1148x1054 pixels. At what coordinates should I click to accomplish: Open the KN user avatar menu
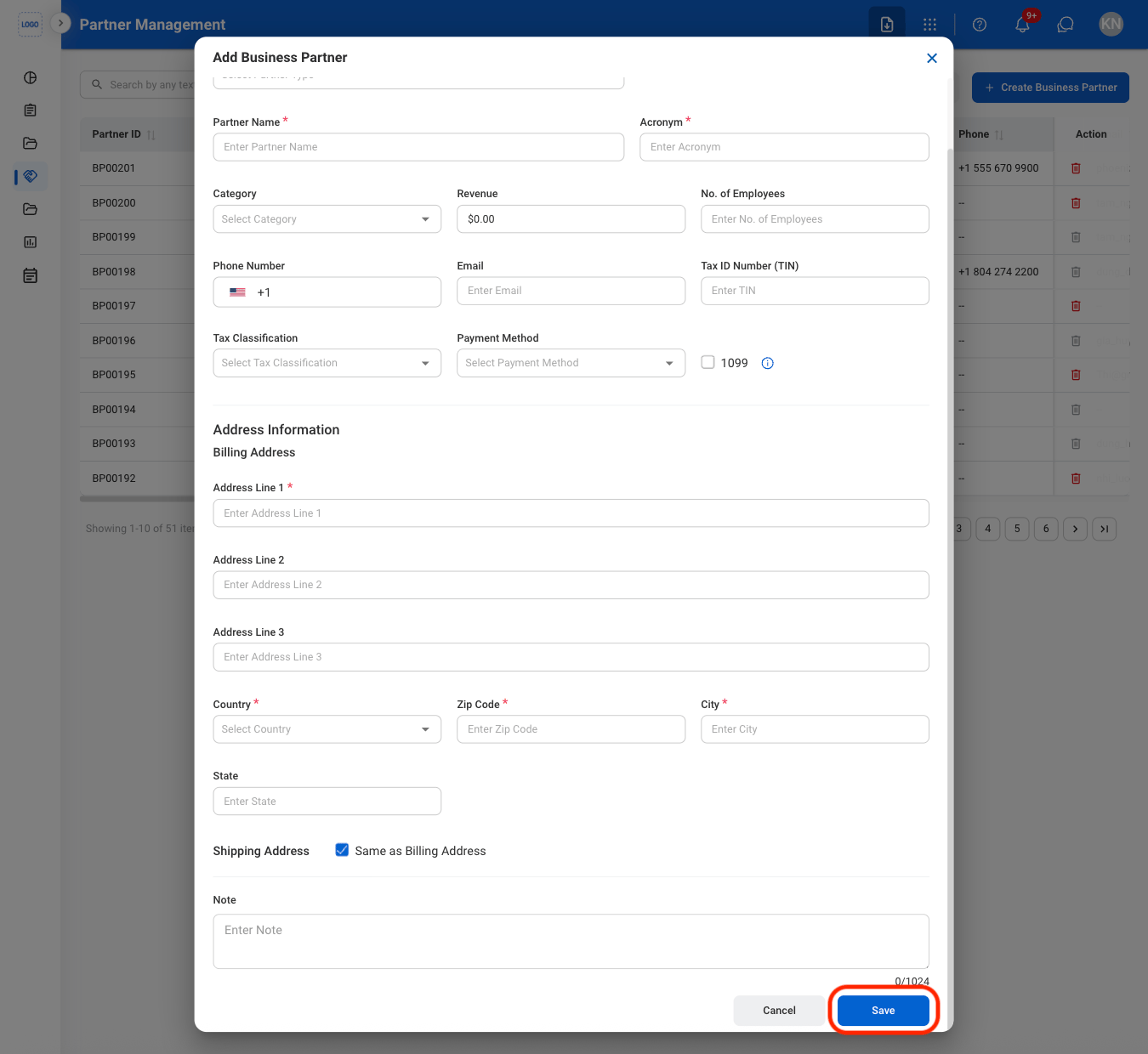(x=1111, y=24)
